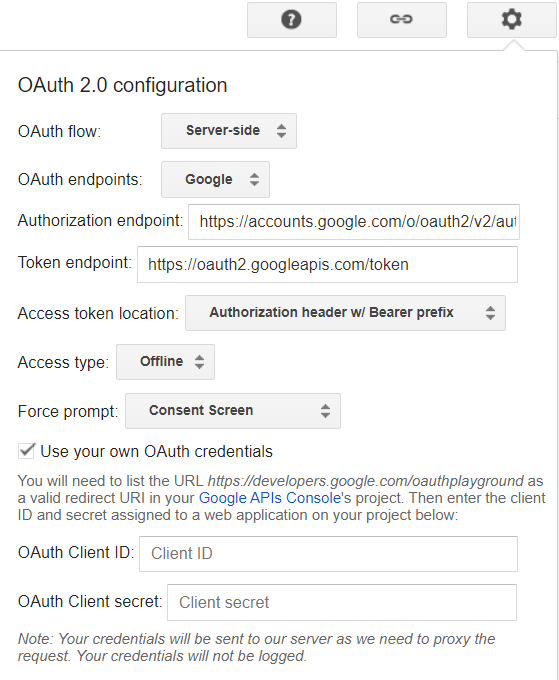
Task: Click the link chain icon button
Action: pyautogui.click(x=402, y=20)
